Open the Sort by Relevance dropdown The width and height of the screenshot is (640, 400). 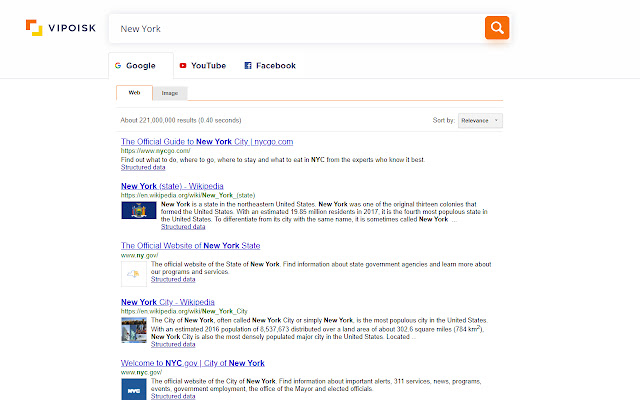tap(480, 120)
